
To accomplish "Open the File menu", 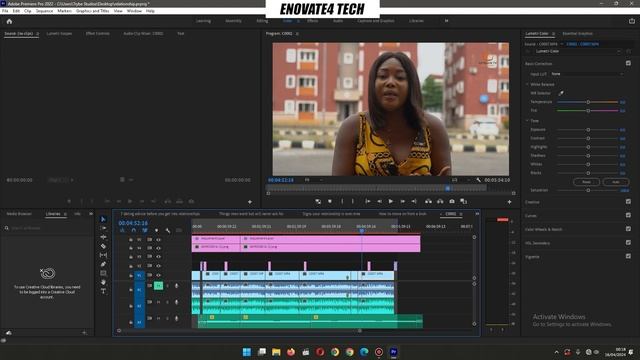I will pyautogui.click(x=5, y=11).
